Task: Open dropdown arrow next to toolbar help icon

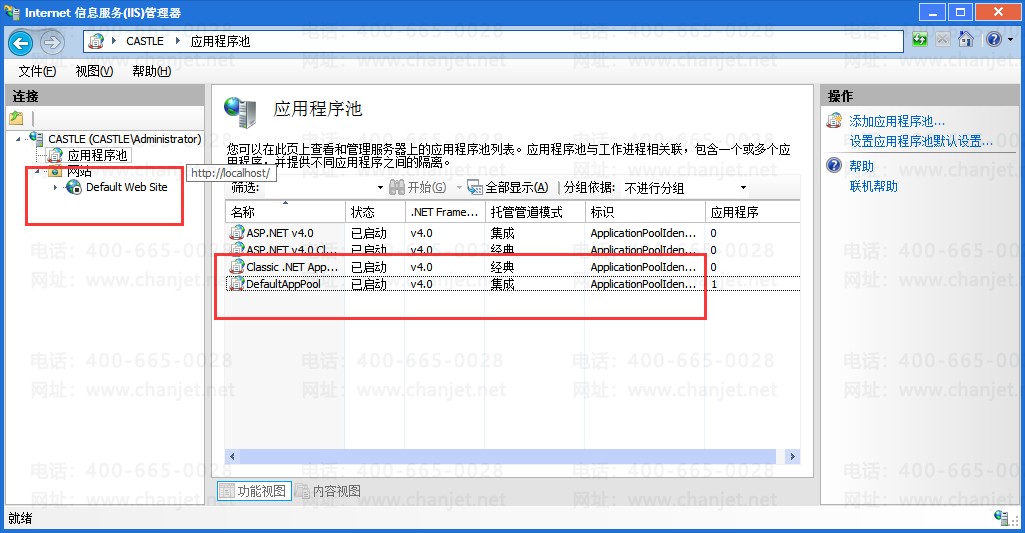Action: (x=1011, y=40)
